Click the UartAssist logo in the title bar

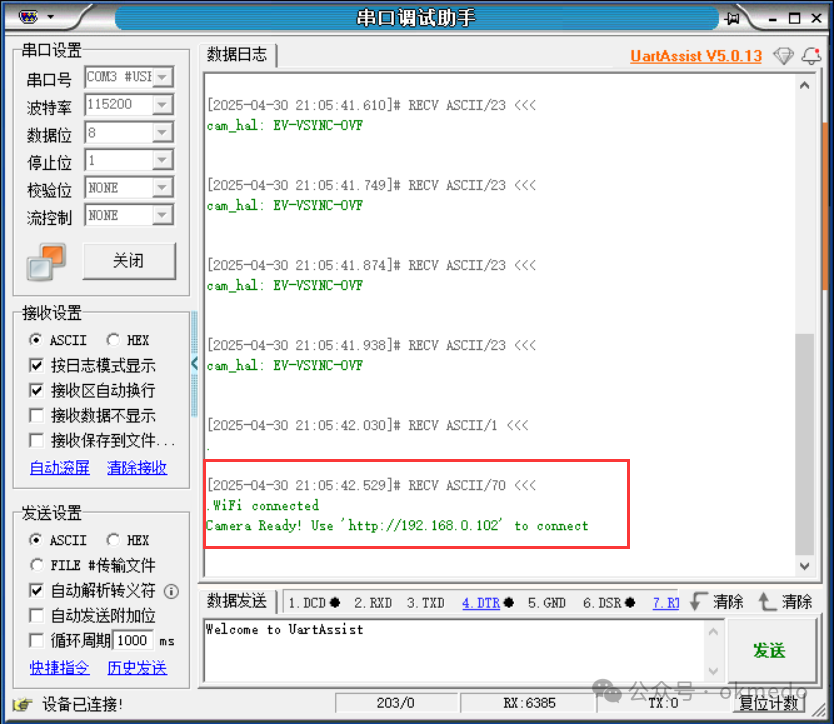coord(28,16)
